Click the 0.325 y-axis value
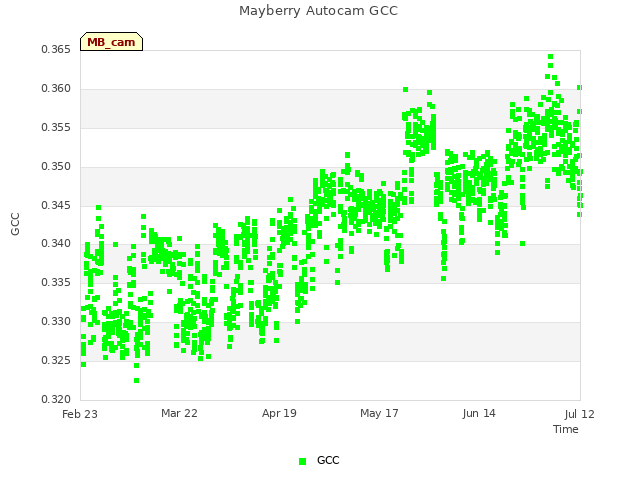The height and width of the screenshot is (480, 640). tap(56, 360)
